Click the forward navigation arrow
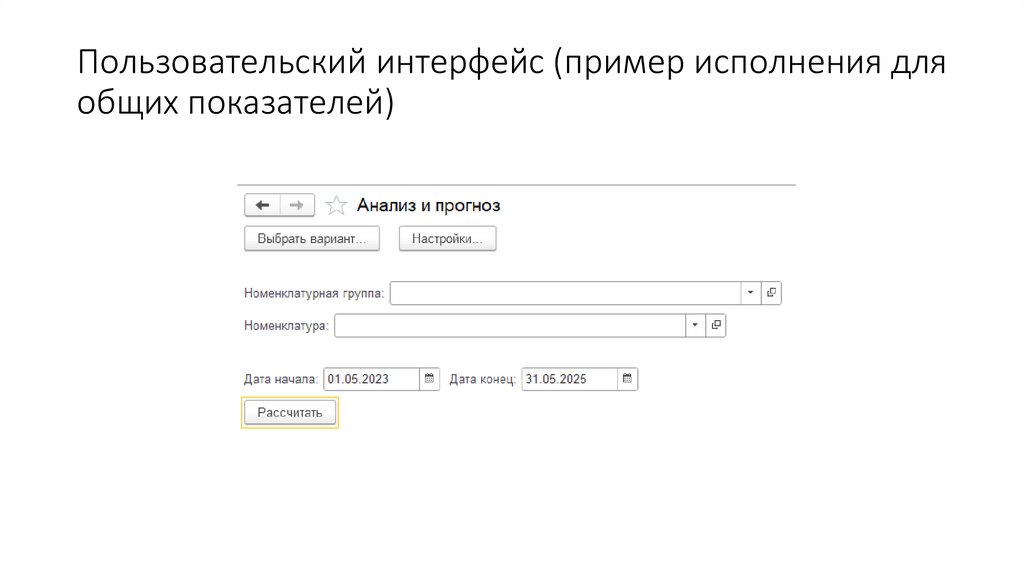 click(297, 205)
